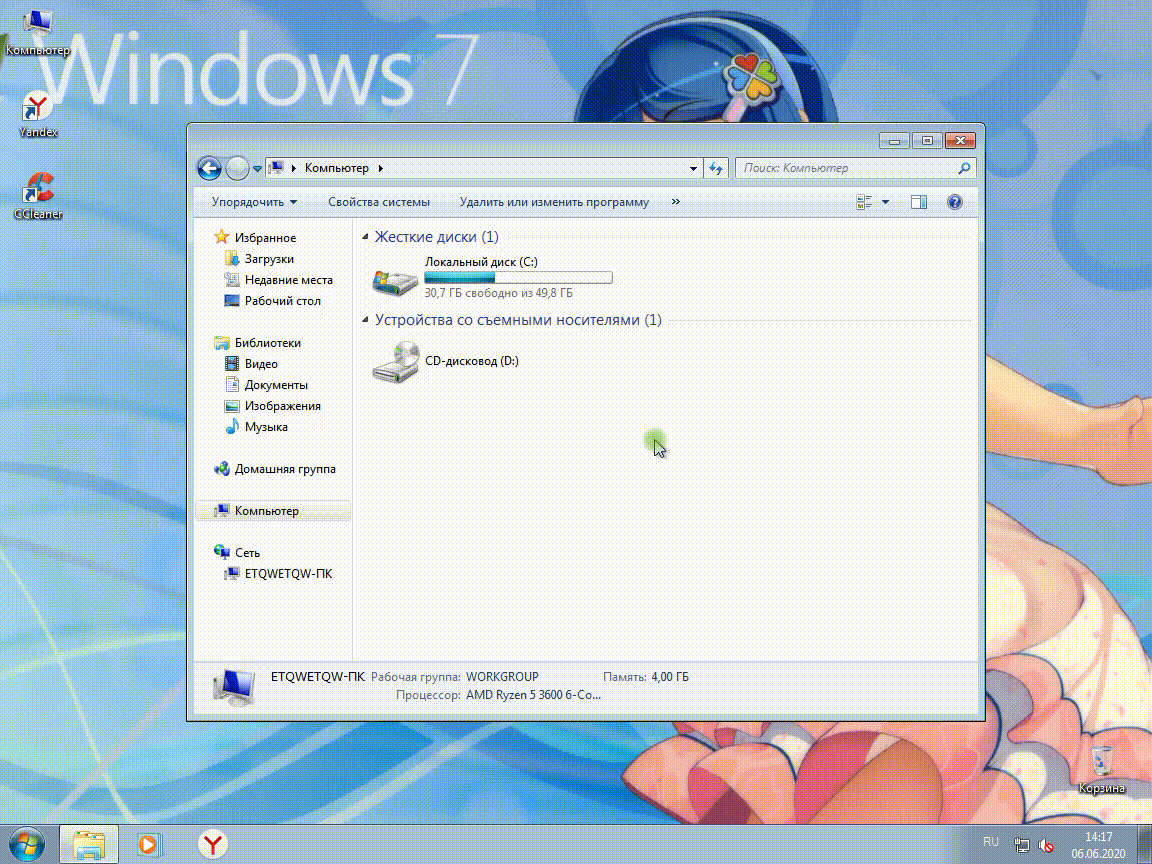
Task: Click the Explorer taskbar button
Action: [88, 845]
